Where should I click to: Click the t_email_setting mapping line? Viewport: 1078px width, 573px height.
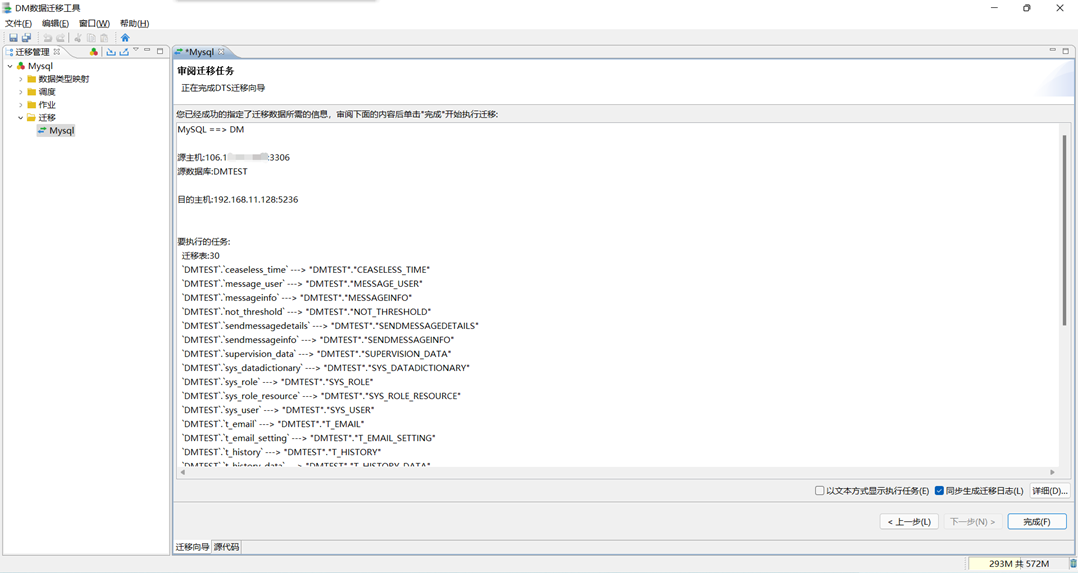pos(309,438)
